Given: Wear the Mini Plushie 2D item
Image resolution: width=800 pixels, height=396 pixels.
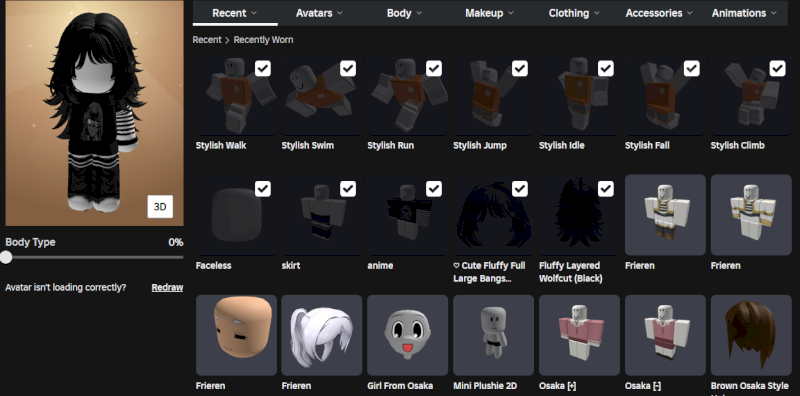Looking at the screenshot, I should pos(493,335).
